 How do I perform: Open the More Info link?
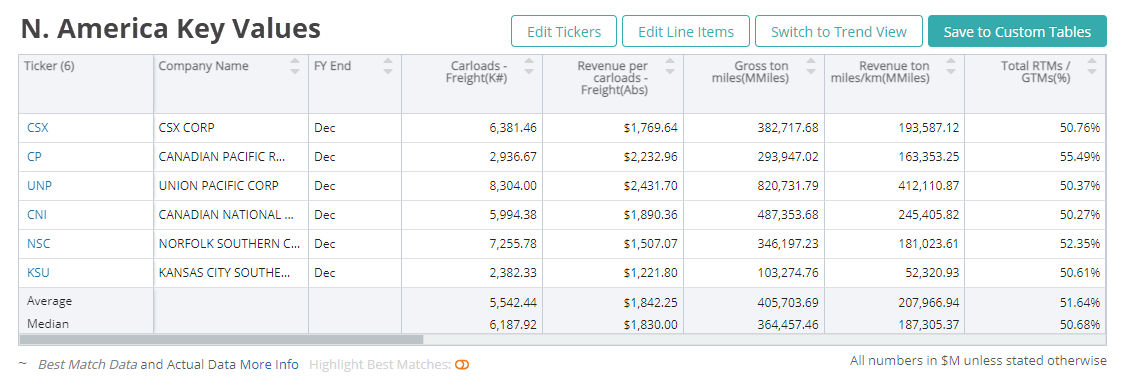point(269,364)
